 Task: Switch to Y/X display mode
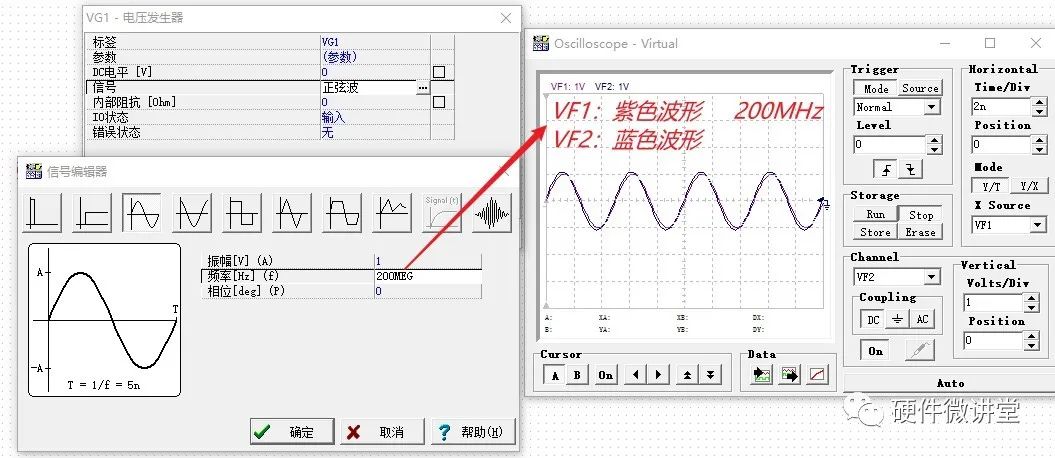click(1027, 187)
